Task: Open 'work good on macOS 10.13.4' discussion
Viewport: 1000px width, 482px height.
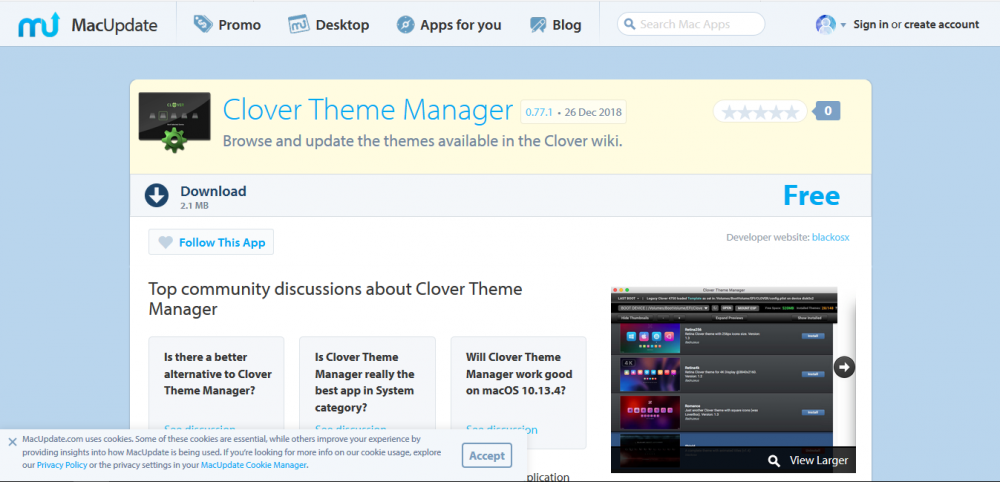Action: 518,393
